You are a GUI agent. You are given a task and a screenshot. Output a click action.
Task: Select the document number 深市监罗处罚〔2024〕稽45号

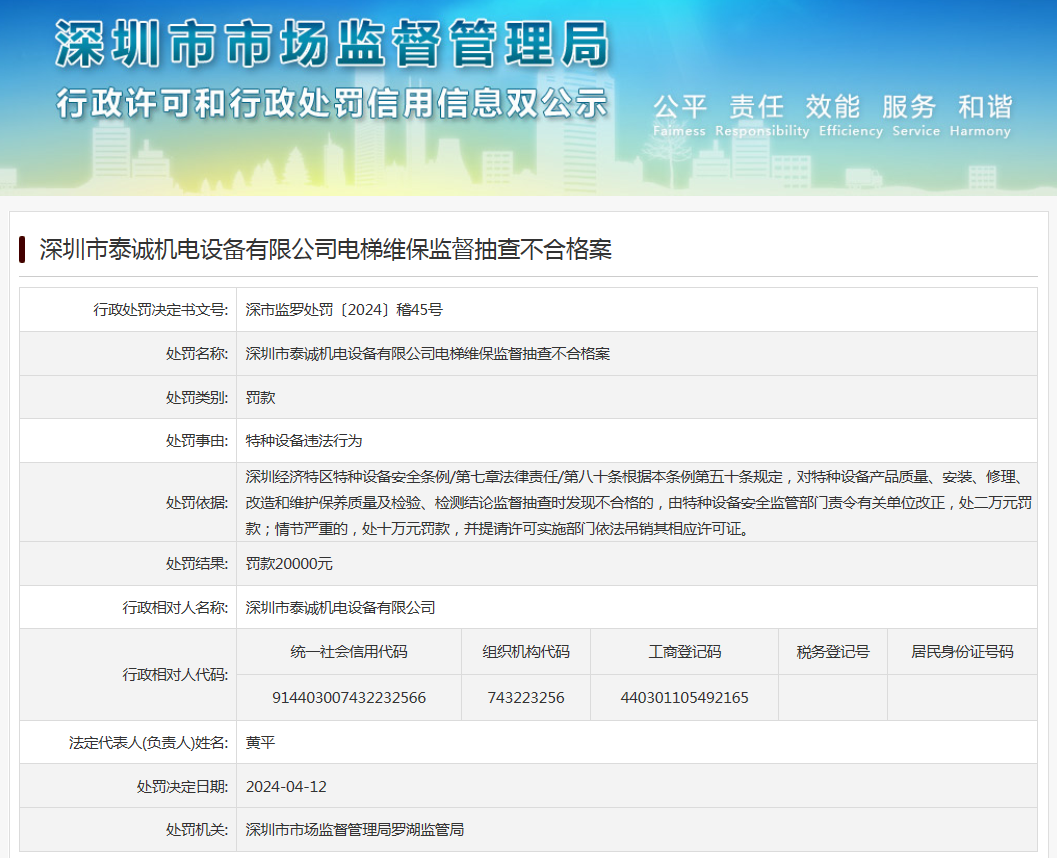point(344,310)
